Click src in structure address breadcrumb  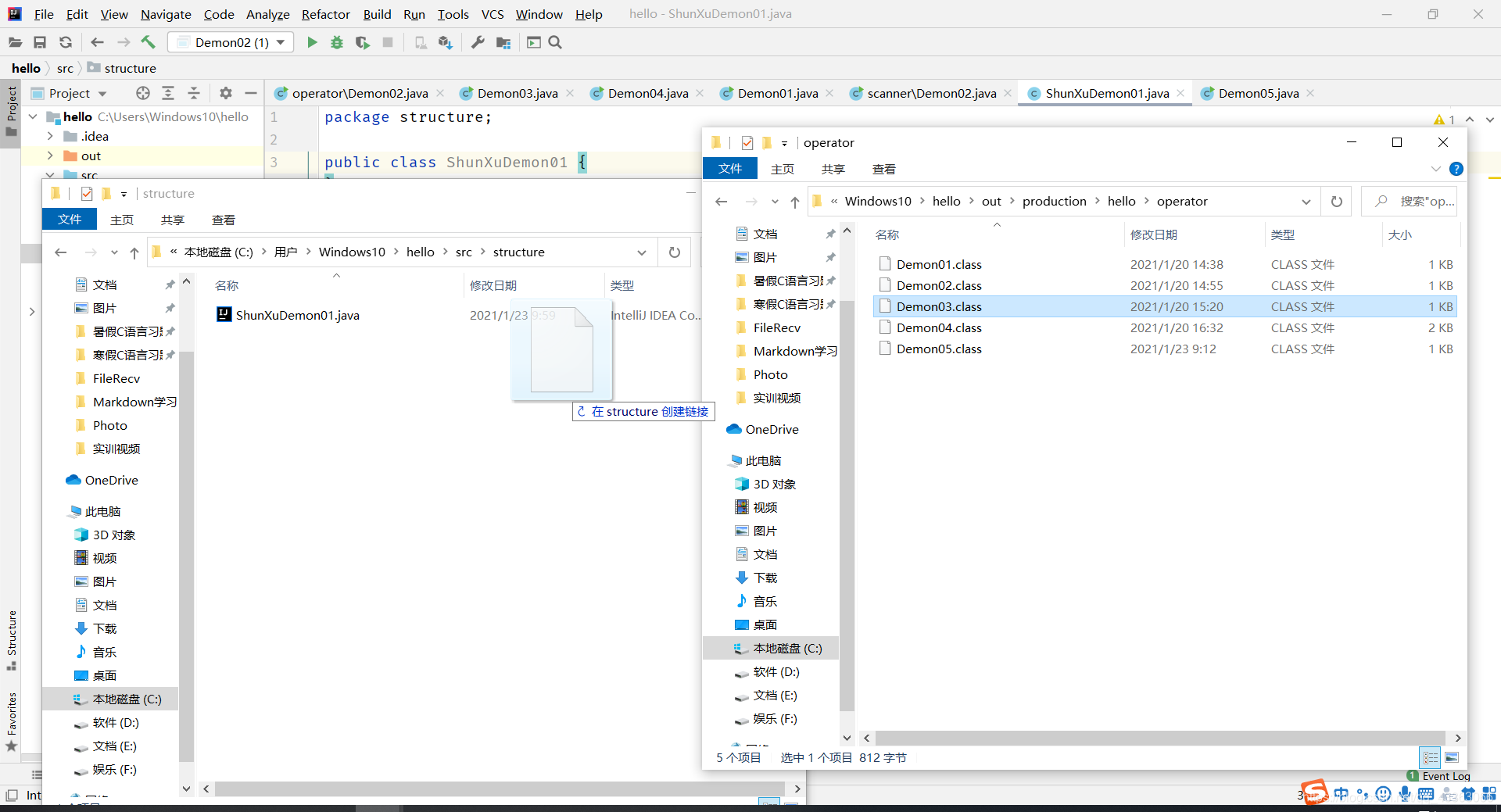pos(464,252)
